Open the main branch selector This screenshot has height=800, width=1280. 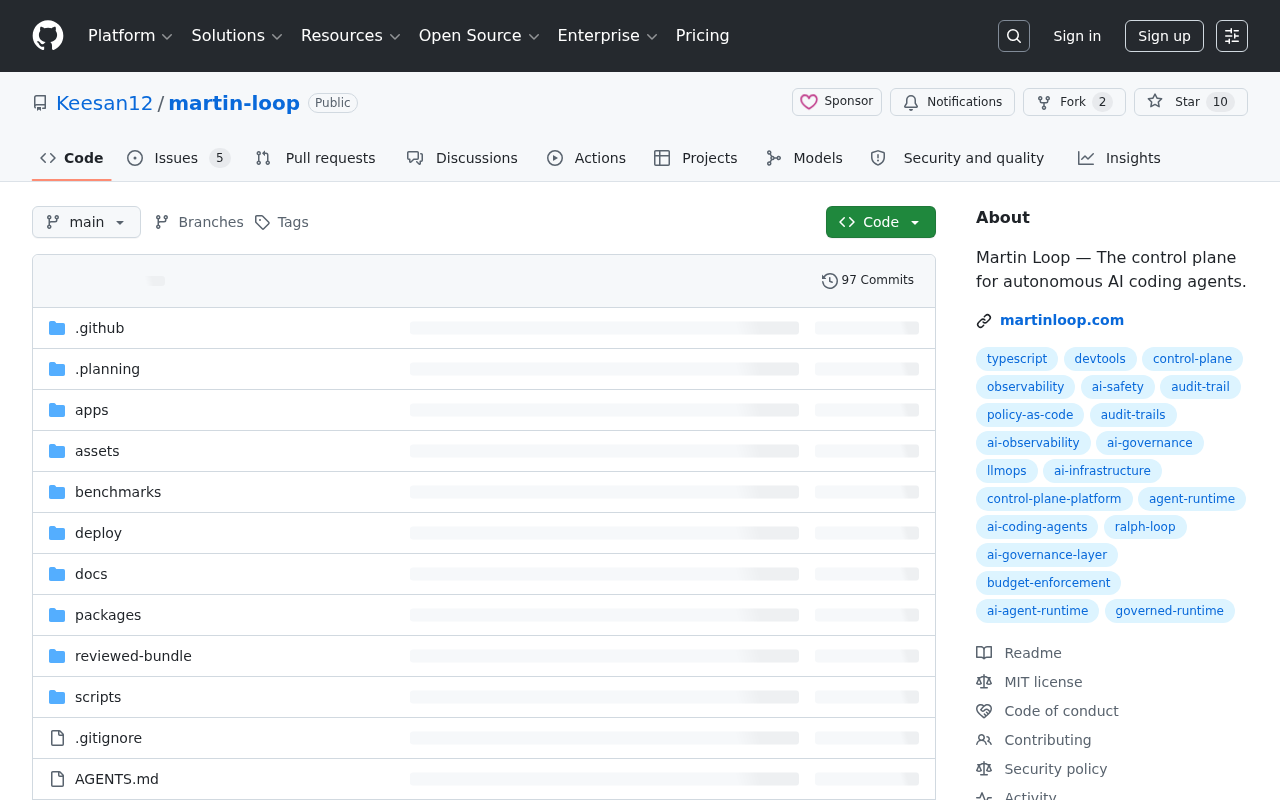pyautogui.click(x=86, y=222)
